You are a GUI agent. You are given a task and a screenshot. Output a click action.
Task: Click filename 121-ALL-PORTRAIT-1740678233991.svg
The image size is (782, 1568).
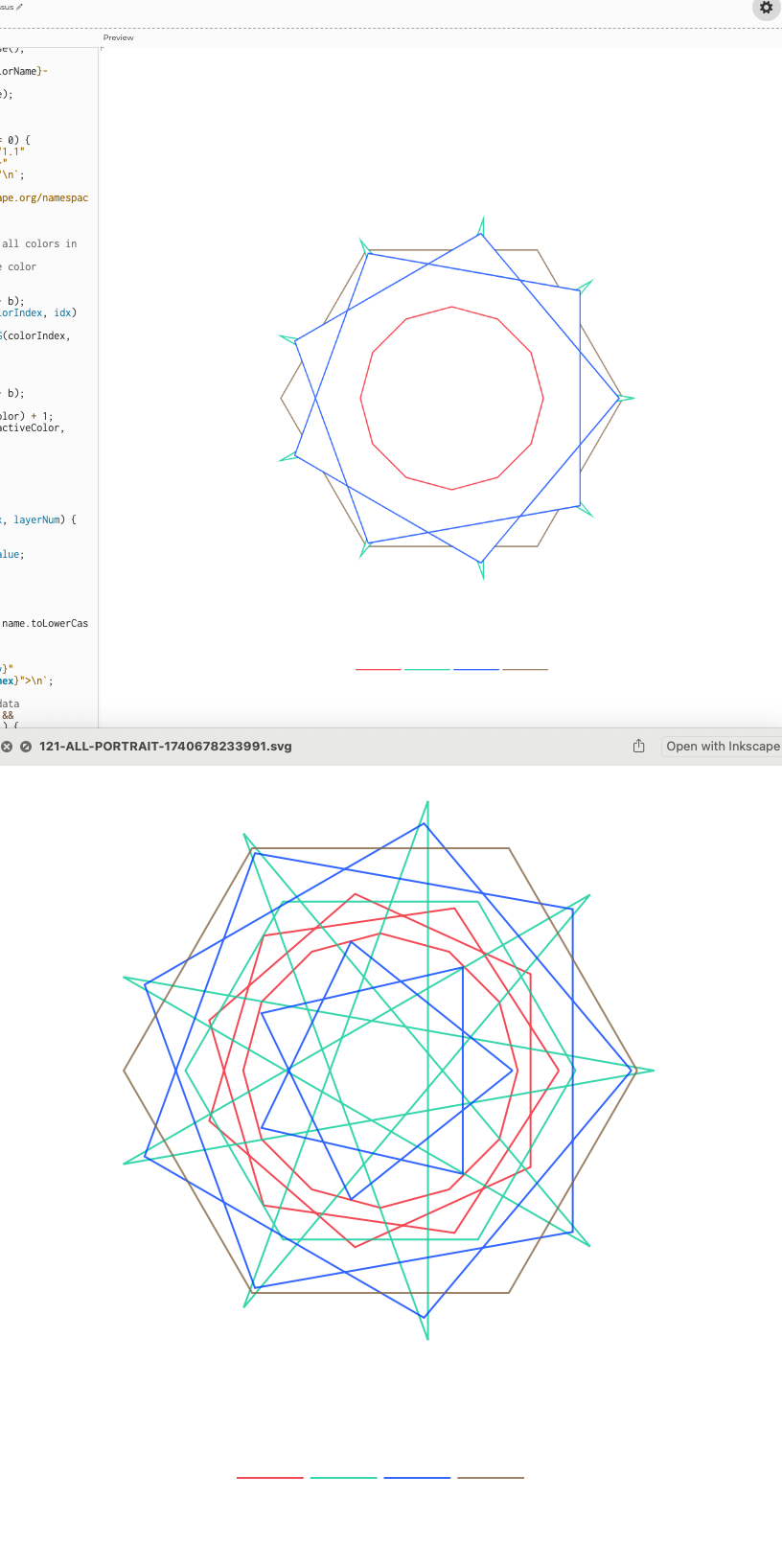pos(166,747)
